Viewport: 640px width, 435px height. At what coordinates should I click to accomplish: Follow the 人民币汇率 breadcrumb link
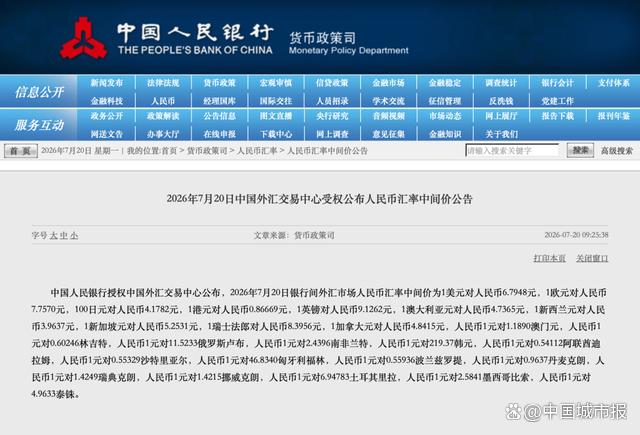(257, 151)
